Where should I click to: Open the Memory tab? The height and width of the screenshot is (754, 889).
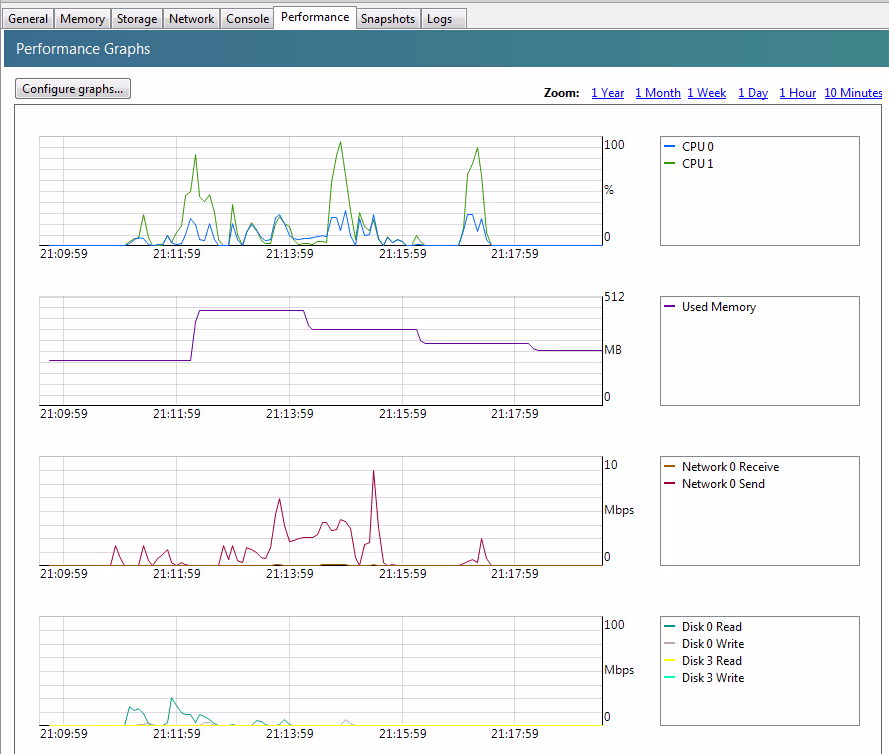point(82,19)
